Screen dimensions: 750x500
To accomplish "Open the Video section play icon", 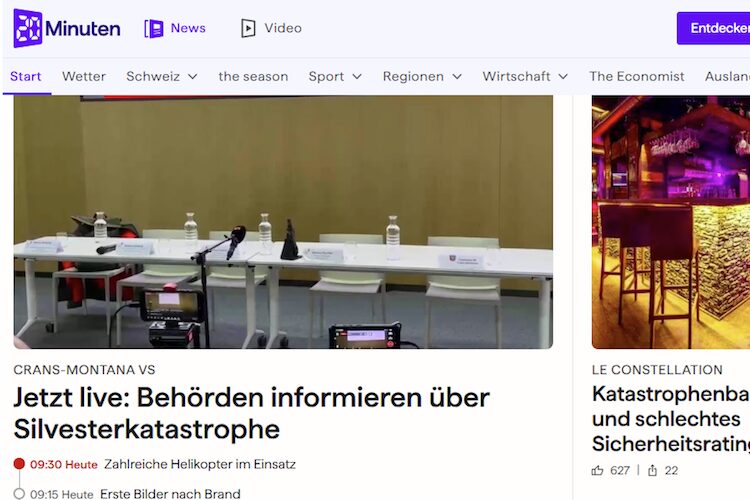I will pyautogui.click(x=248, y=28).
